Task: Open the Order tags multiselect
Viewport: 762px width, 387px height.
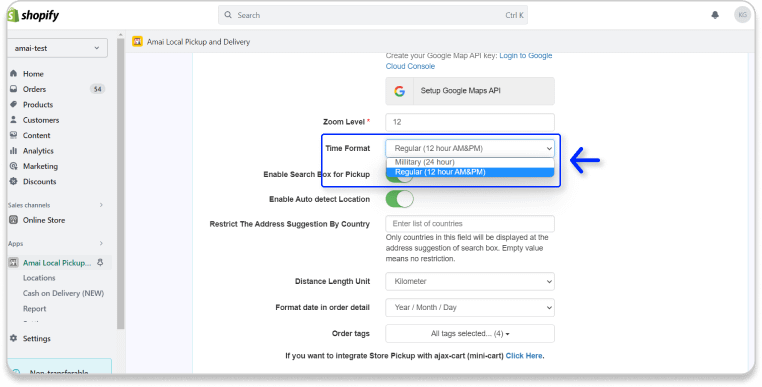Action: point(470,334)
